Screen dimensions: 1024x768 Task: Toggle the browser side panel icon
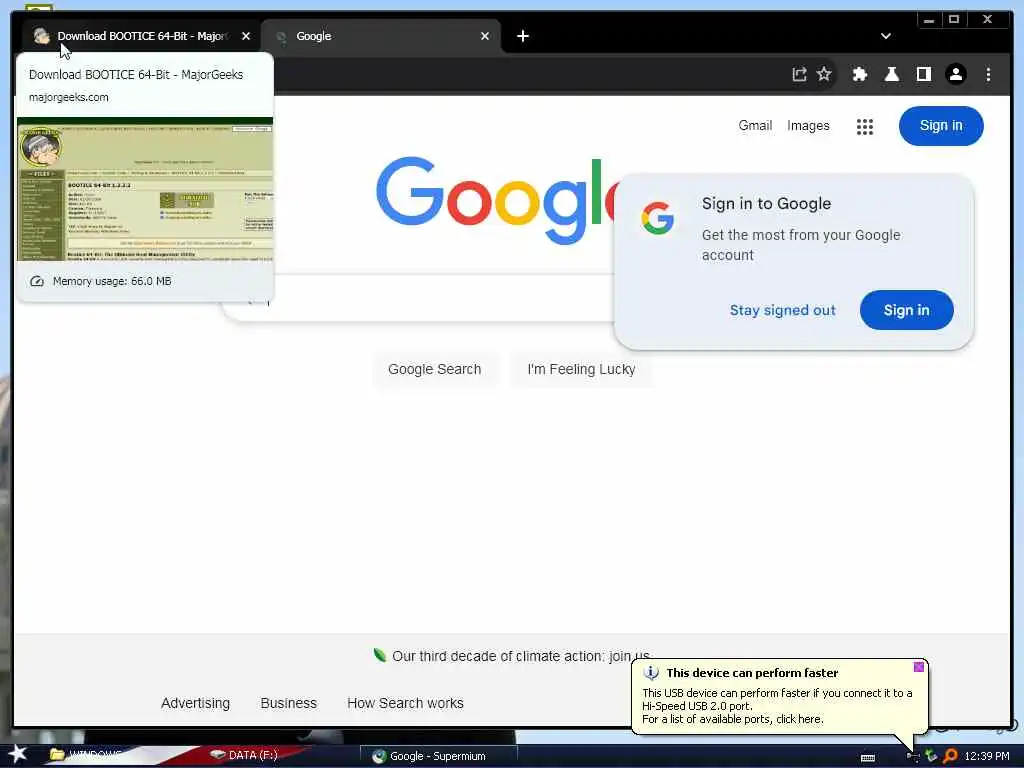(x=923, y=74)
